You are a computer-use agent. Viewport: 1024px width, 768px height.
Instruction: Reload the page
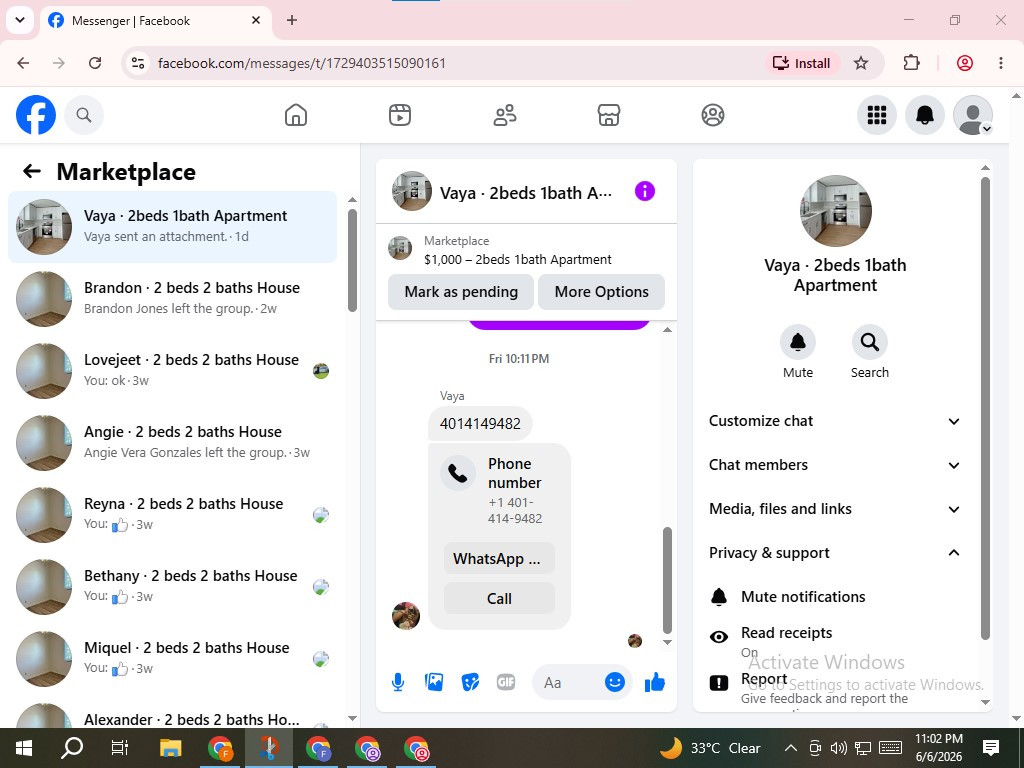(95, 63)
